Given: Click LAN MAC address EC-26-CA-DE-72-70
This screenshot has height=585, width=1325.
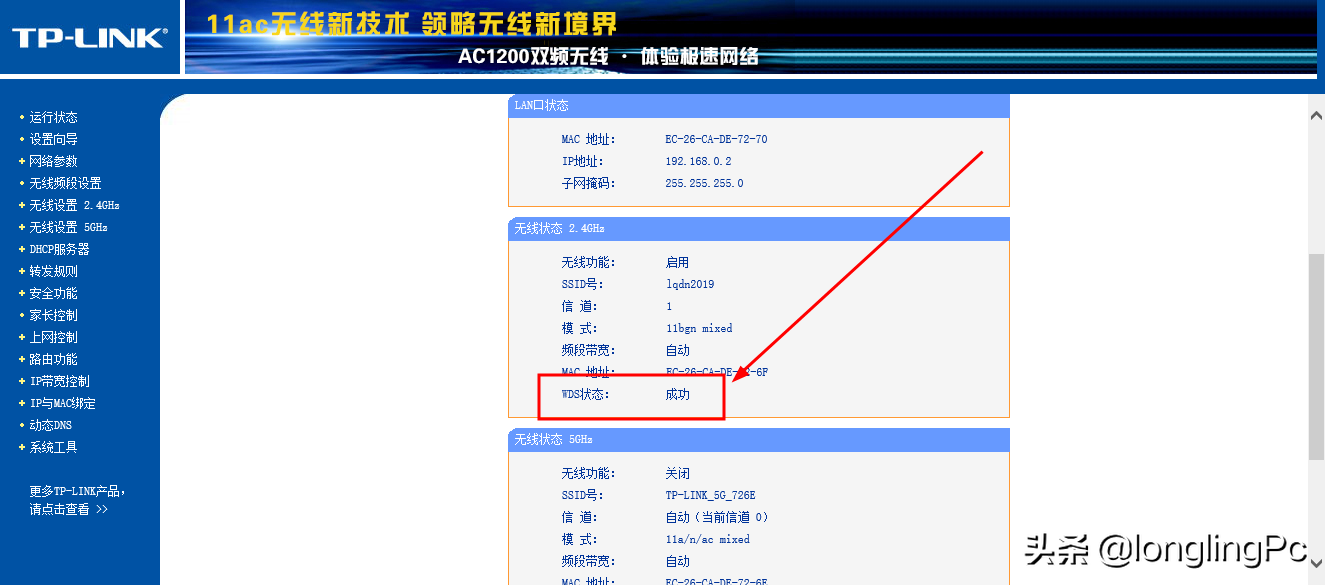Looking at the screenshot, I should pos(716,139).
